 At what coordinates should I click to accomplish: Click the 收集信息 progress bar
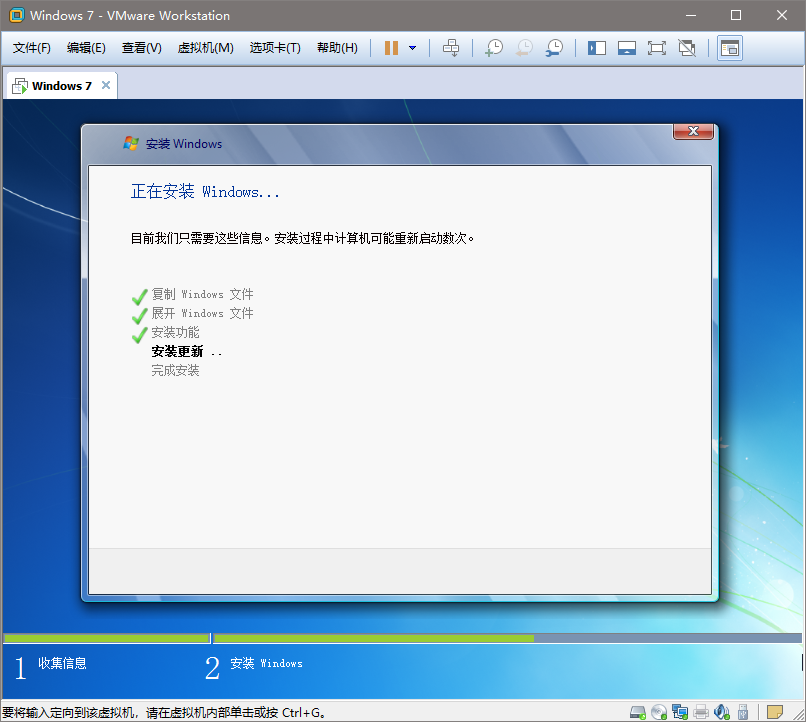[107, 638]
